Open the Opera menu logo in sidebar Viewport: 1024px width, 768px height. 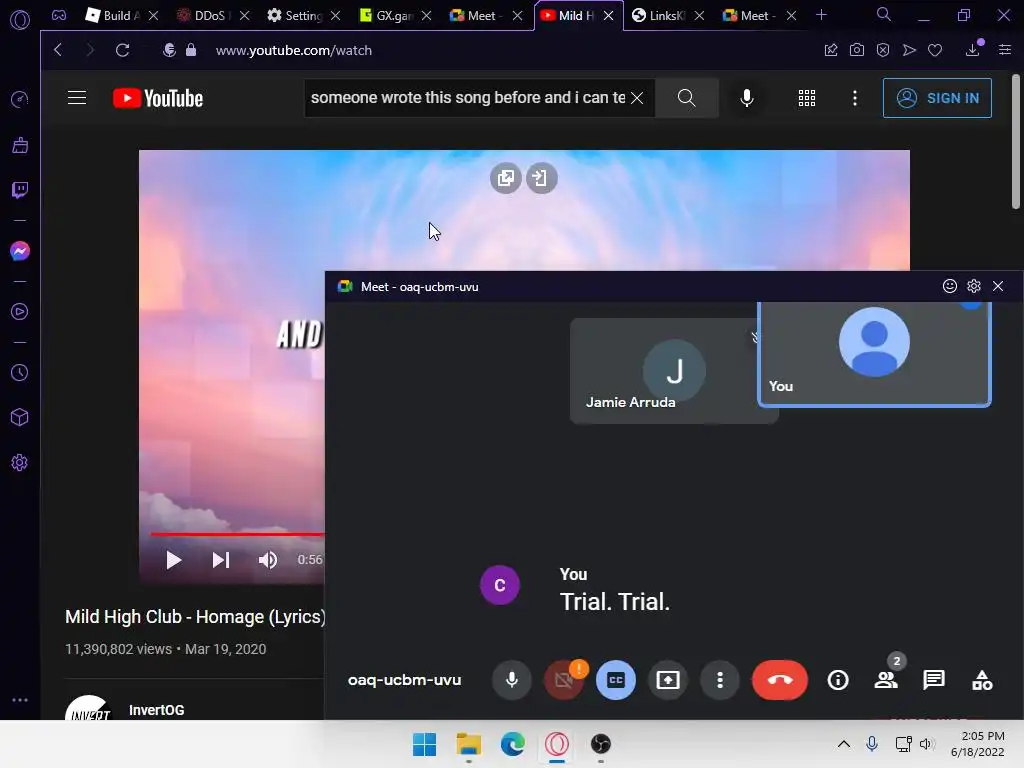click(20, 20)
